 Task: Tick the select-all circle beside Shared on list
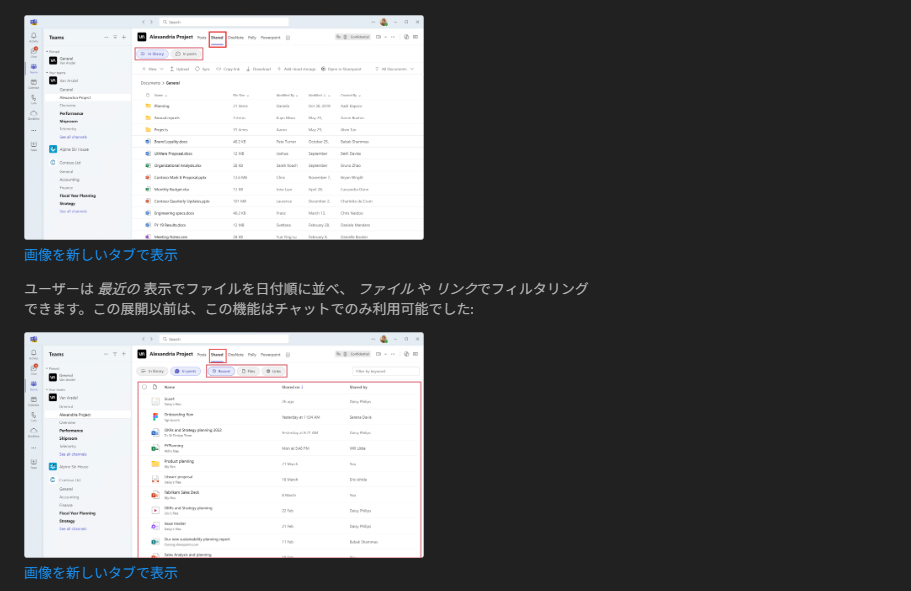pos(144,386)
